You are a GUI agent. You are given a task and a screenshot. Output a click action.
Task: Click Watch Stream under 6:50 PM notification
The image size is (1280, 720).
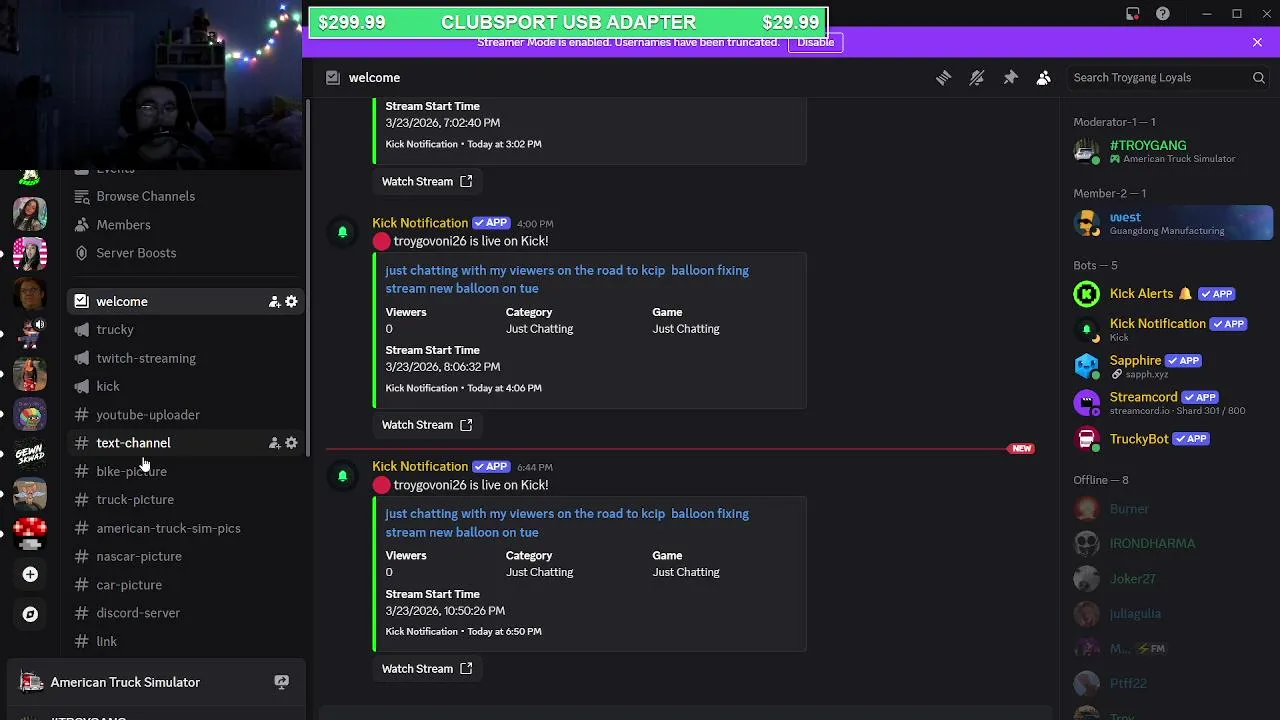pos(427,668)
